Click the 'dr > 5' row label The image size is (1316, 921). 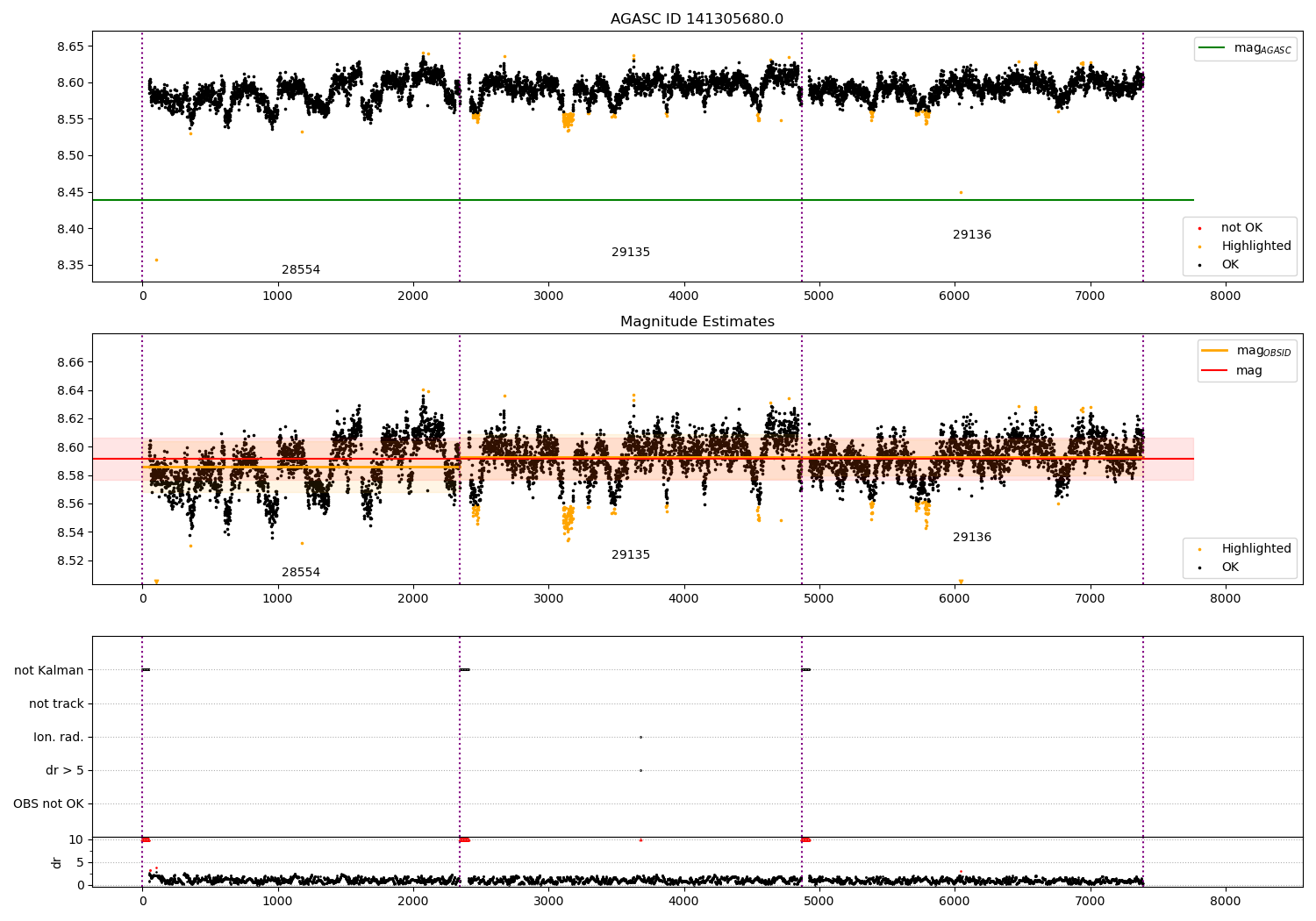click(65, 770)
